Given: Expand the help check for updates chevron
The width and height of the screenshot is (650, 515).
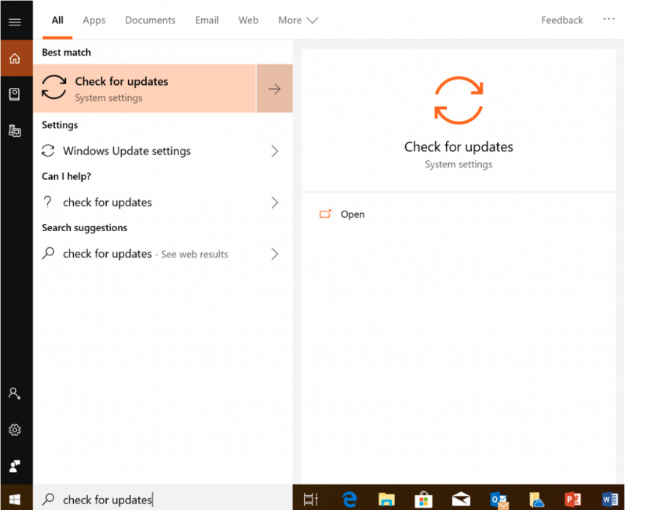Looking at the screenshot, I should click(x=275, y=202).
